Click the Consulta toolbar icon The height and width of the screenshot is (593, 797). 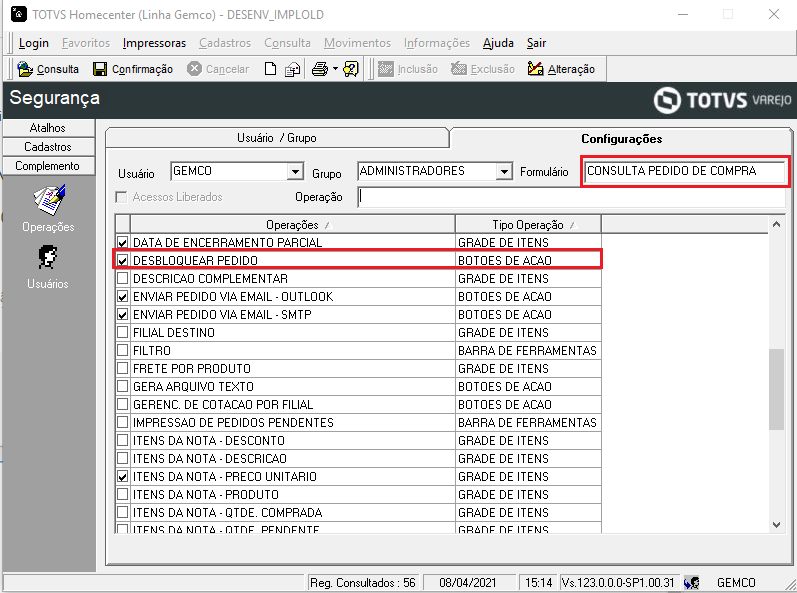point(25,69)
